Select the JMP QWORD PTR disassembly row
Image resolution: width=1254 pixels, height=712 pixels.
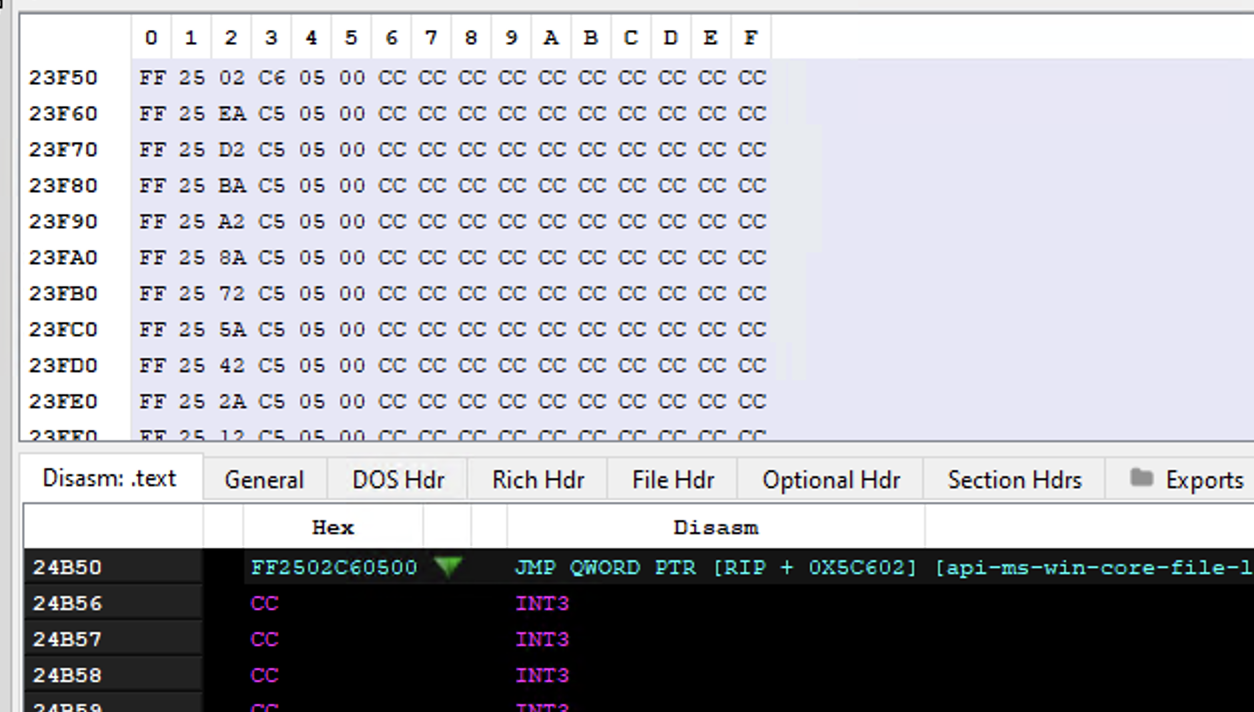pos(700,566)
